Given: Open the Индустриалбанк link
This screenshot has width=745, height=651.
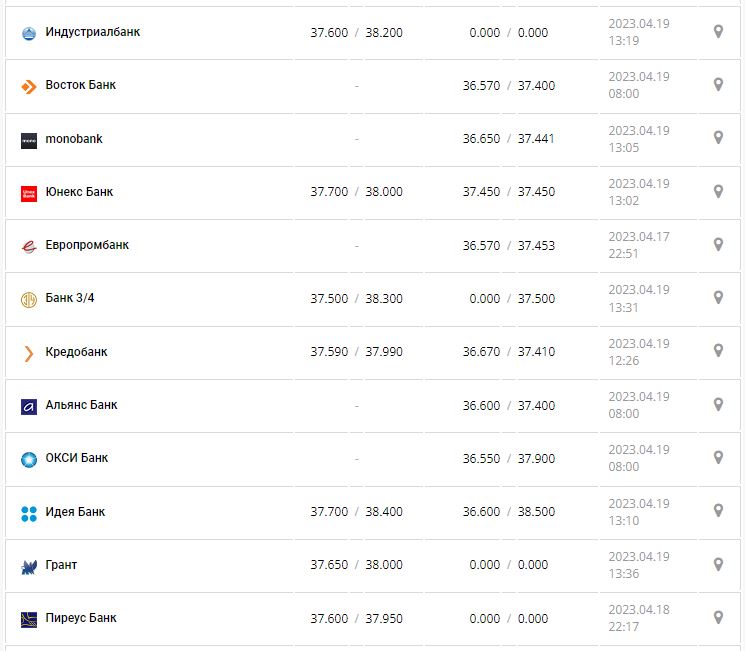Looking at the screenshot, I should point(93,32).
